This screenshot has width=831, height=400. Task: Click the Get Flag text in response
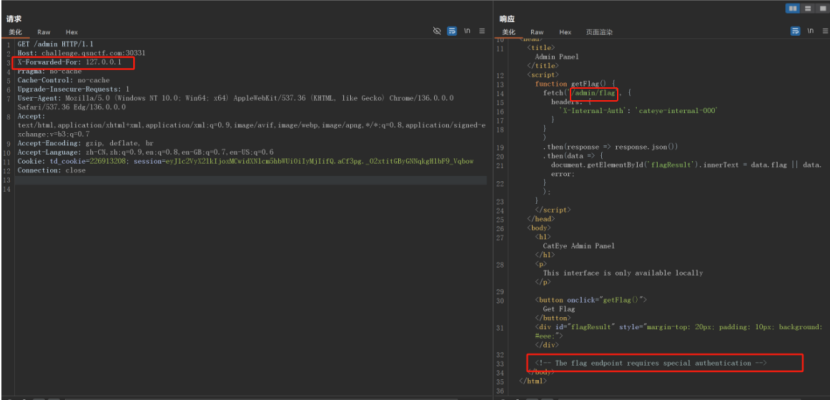coord(559,309)
